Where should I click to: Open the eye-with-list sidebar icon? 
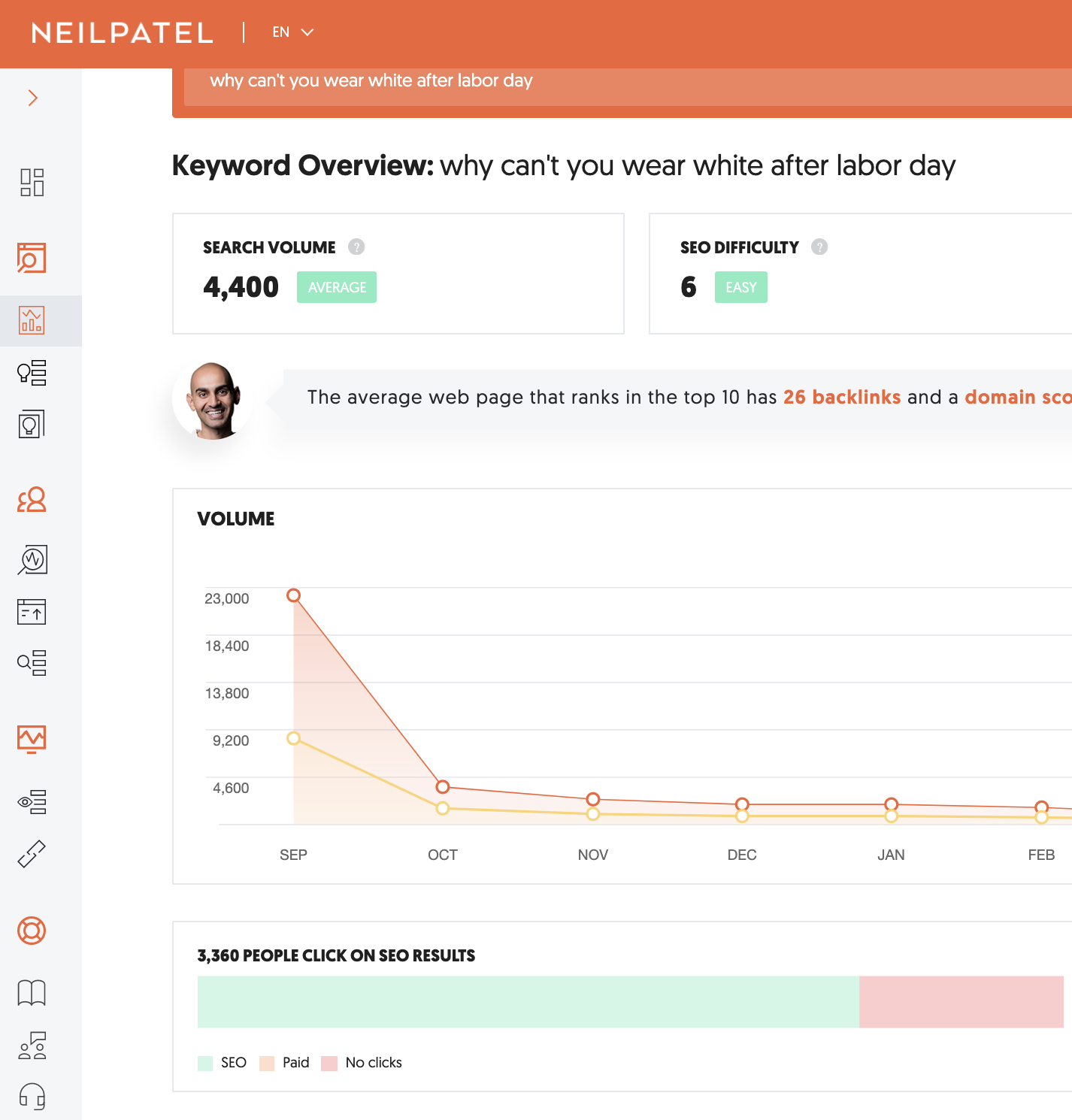pos(32,802)
